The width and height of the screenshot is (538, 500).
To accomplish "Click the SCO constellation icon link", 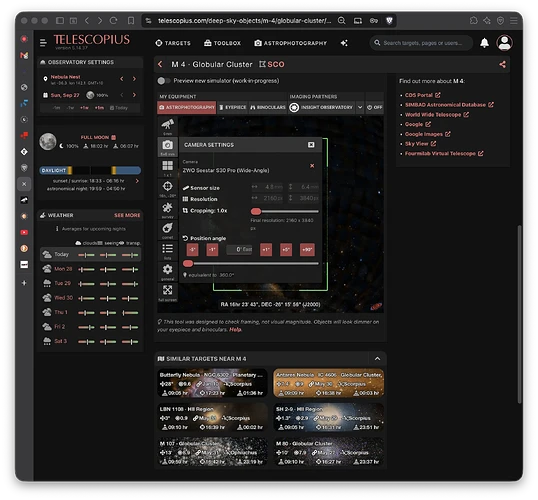I will coord(271,64).
